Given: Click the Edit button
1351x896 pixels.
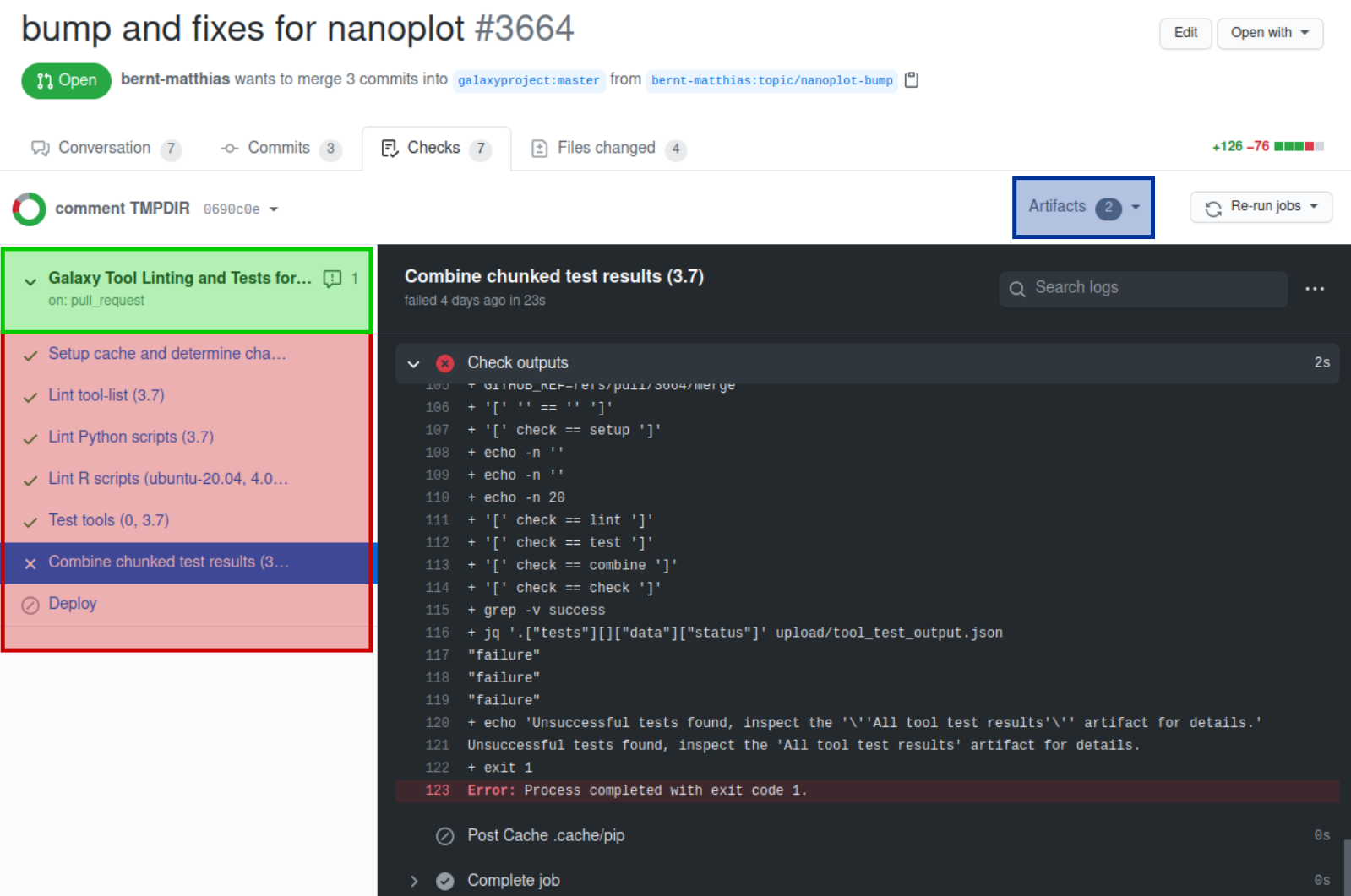Looking at the screenshot, I should pyautogui.click(x=1185, y=33).
